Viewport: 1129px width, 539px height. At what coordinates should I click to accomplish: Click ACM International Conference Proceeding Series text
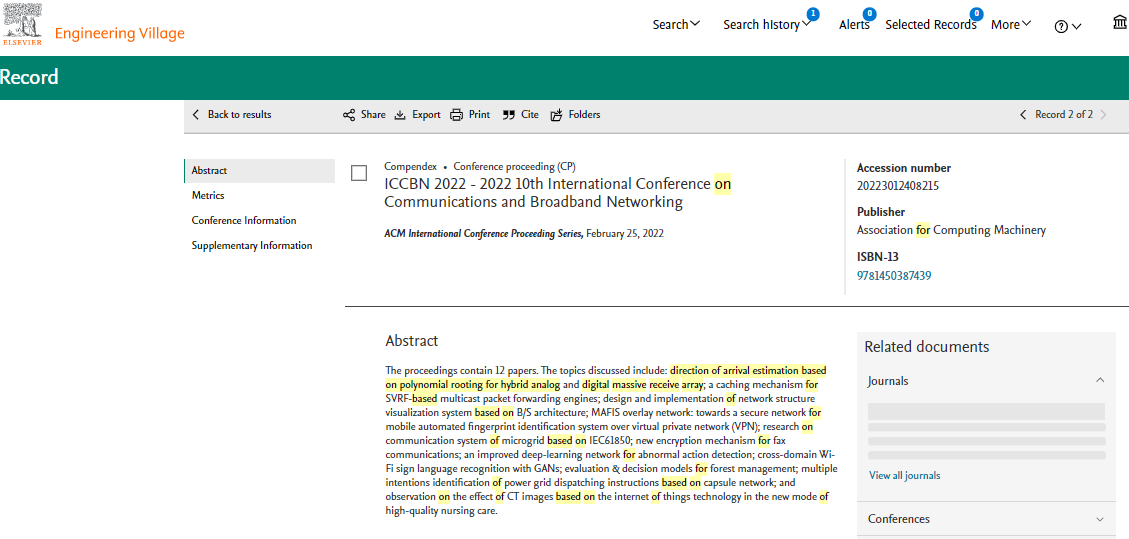(484, 233)
